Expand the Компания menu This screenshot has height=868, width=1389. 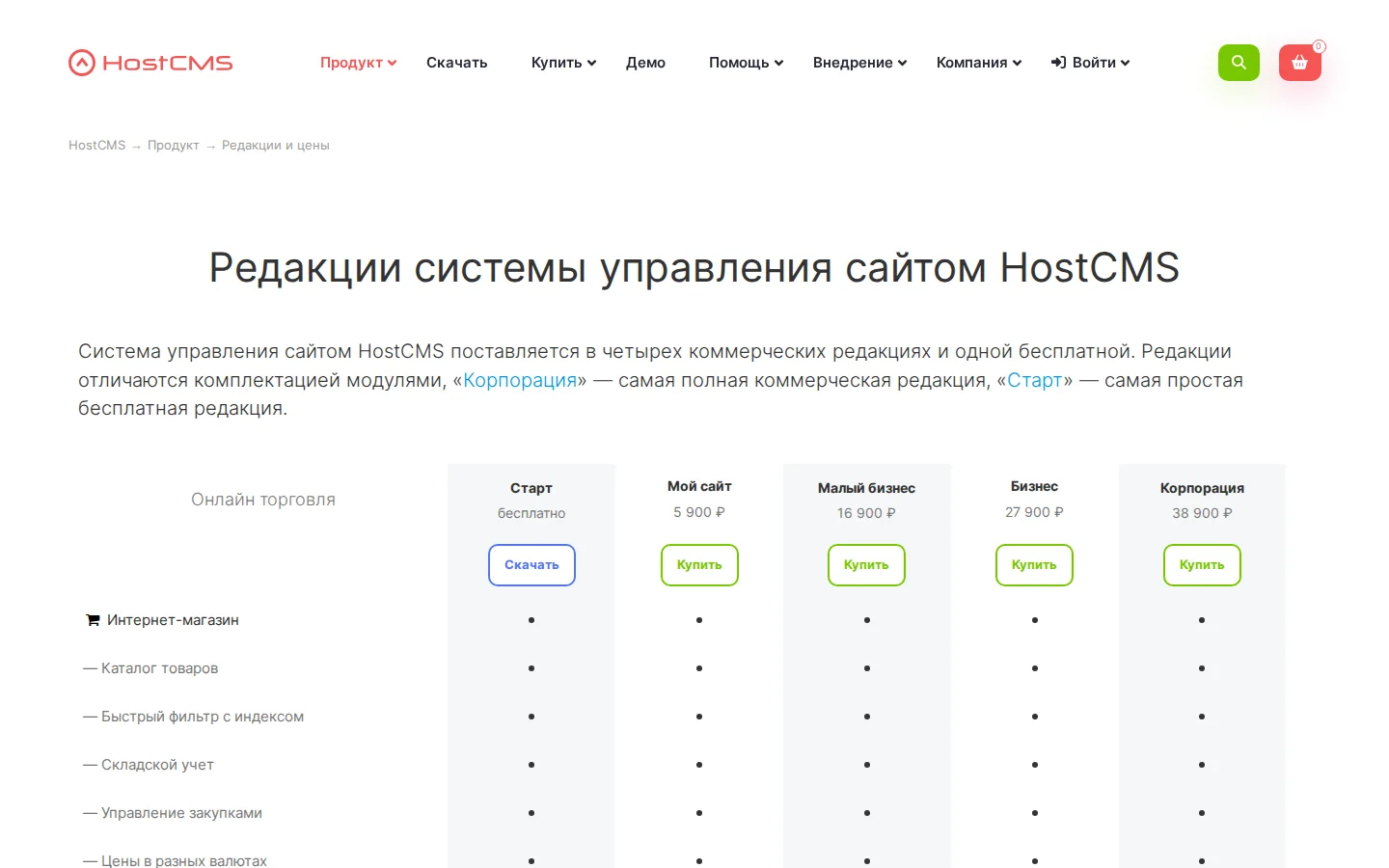pos(978,63)
